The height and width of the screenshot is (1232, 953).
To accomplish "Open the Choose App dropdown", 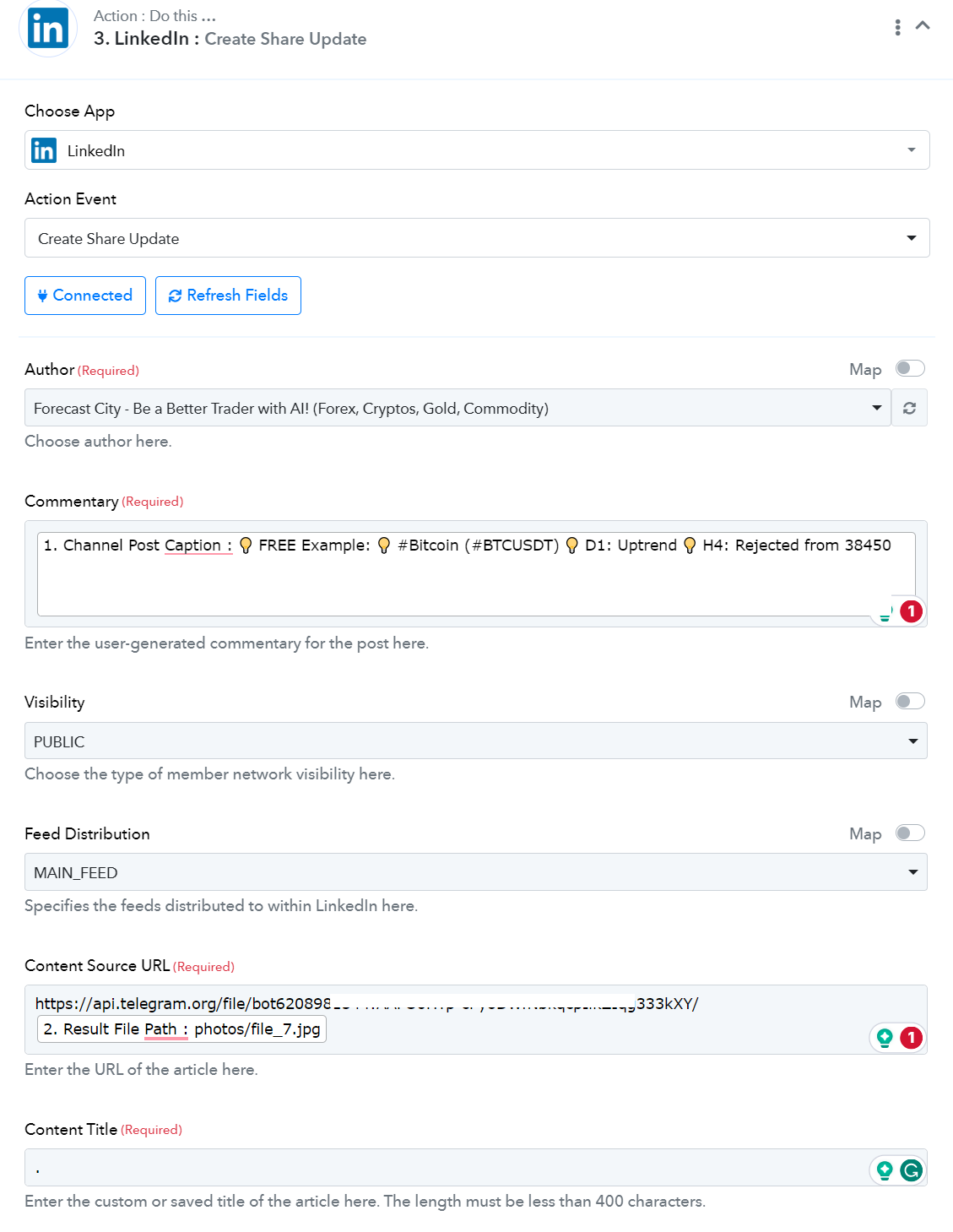I will tap(477, 150).
